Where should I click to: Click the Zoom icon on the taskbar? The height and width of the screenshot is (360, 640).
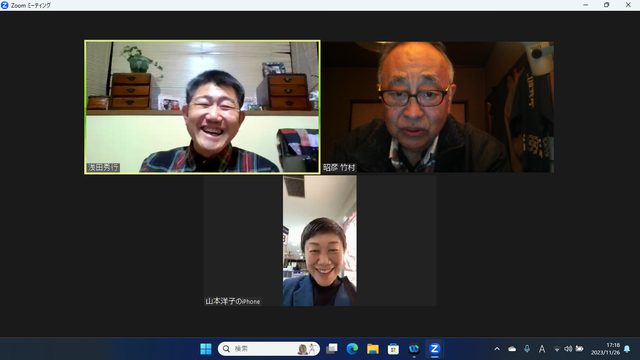(434, 349)
